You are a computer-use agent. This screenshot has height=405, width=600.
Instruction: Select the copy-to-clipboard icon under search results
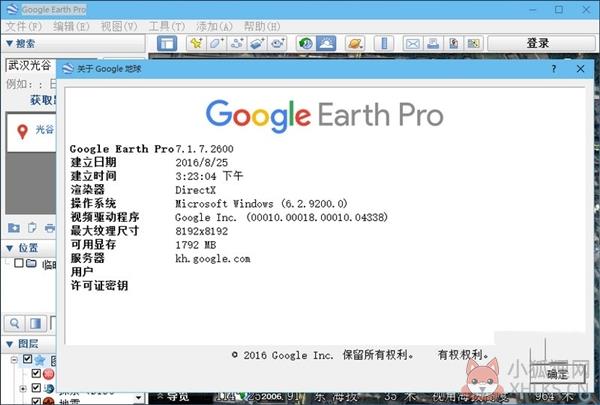32,228
